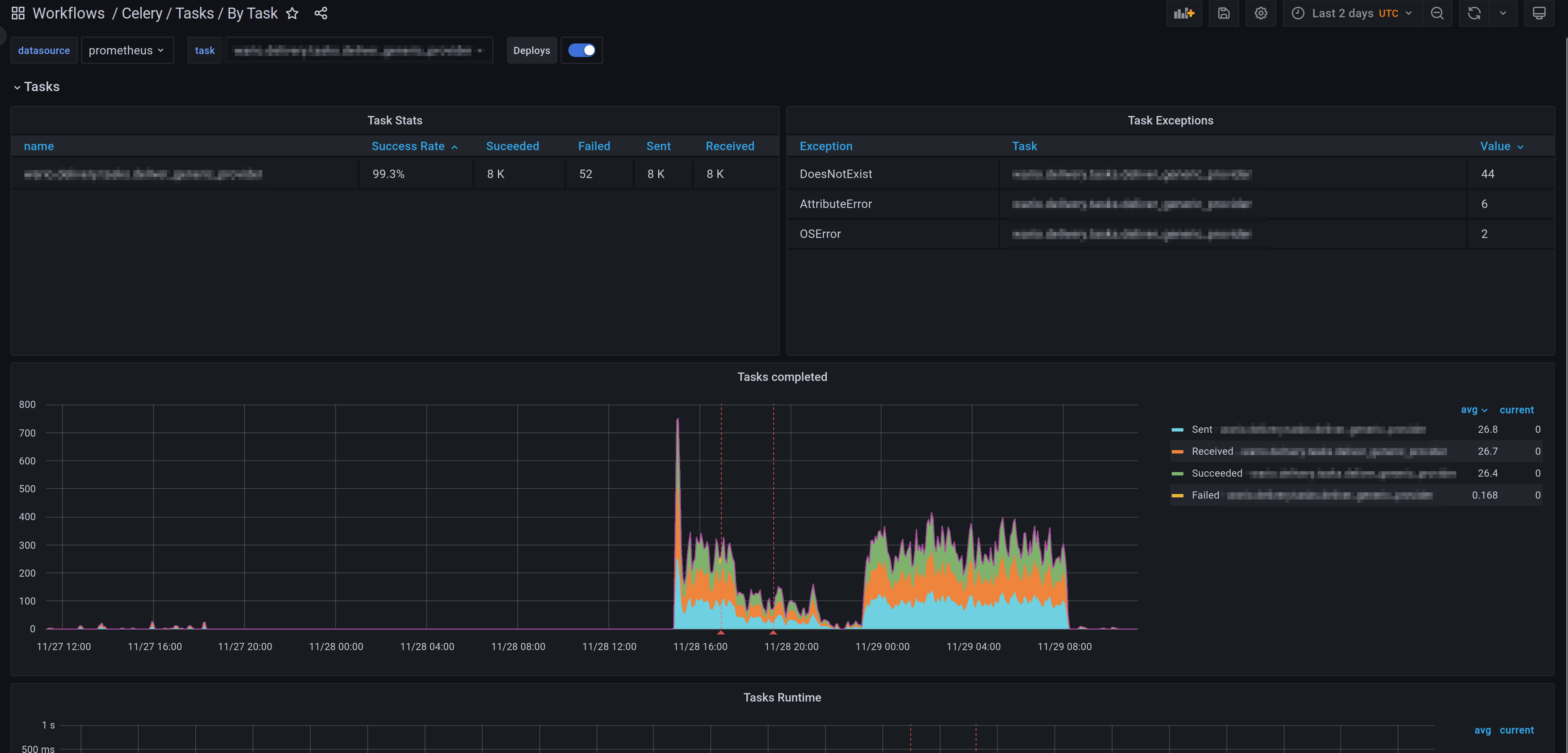
Task: Click the Add panel icon
Action: [1183, 13]
